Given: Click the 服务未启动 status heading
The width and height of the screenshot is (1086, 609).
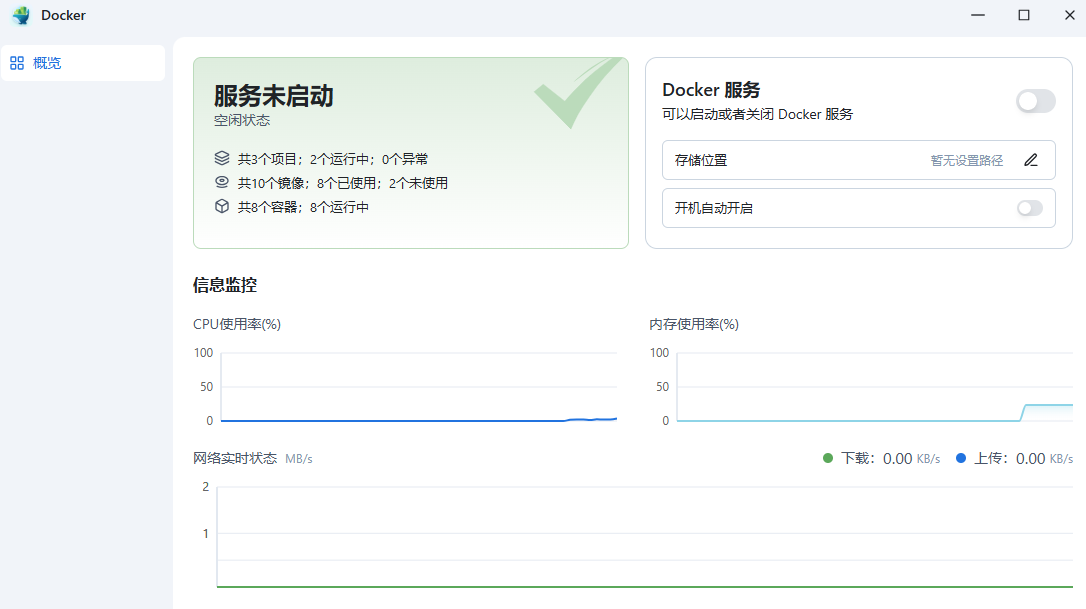Looking at the screenshot, I should click(x=273, y=96).
